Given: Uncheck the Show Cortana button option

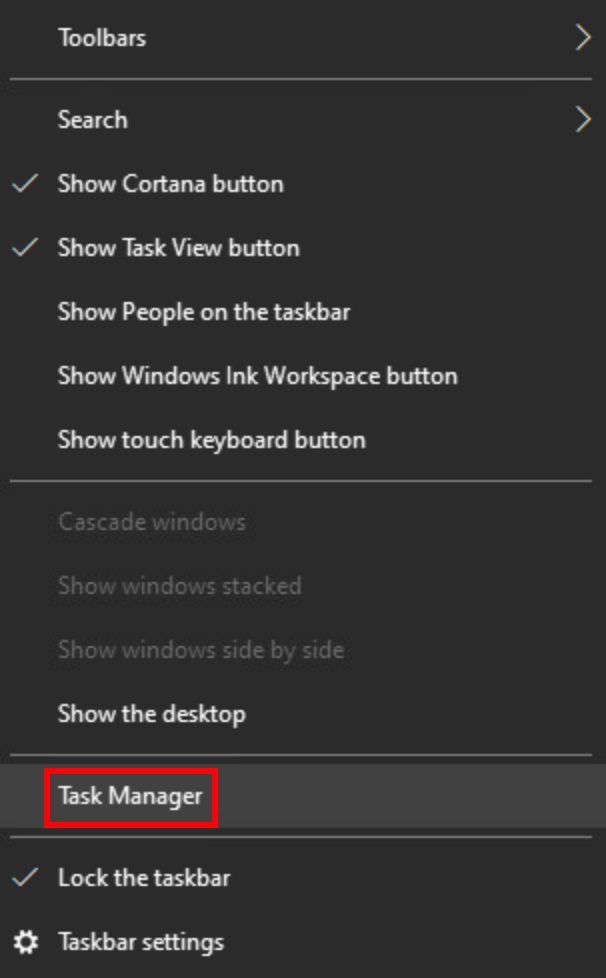Looking at the screenshot, I should (x=170, y=184).
